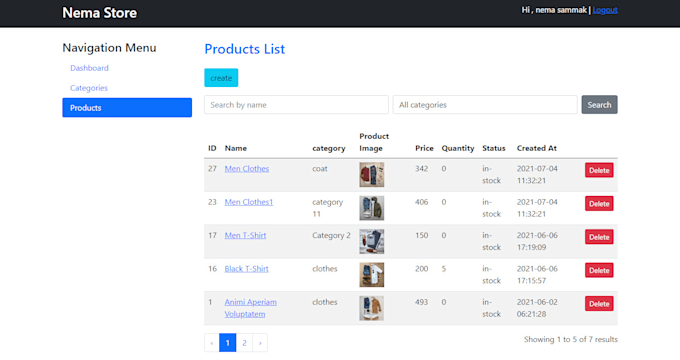Click the price value 342
Viewport: 680px width, 360px height.
422,169
